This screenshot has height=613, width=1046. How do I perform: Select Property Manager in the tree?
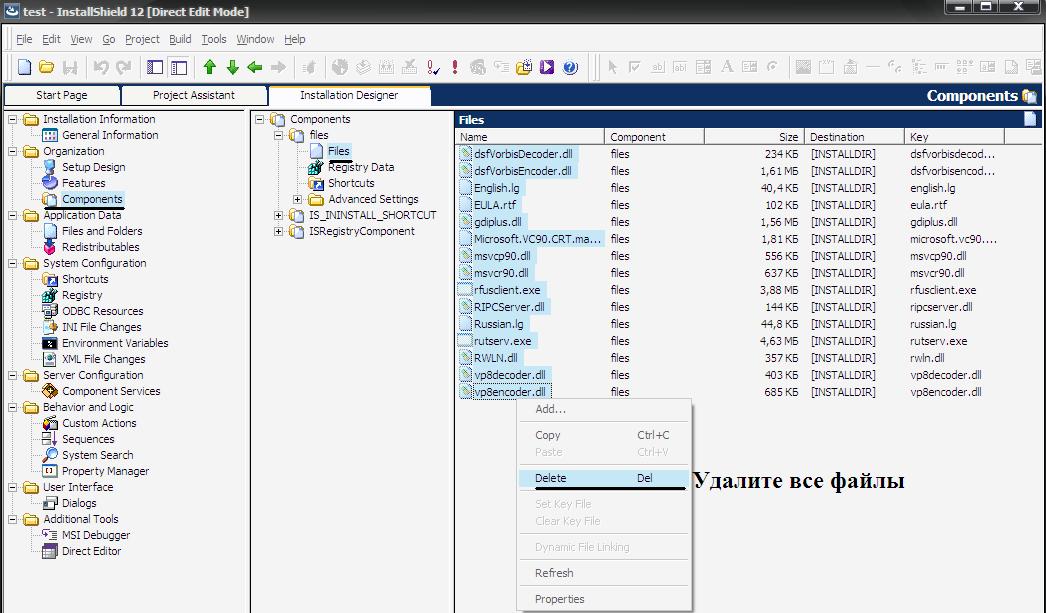105,472
